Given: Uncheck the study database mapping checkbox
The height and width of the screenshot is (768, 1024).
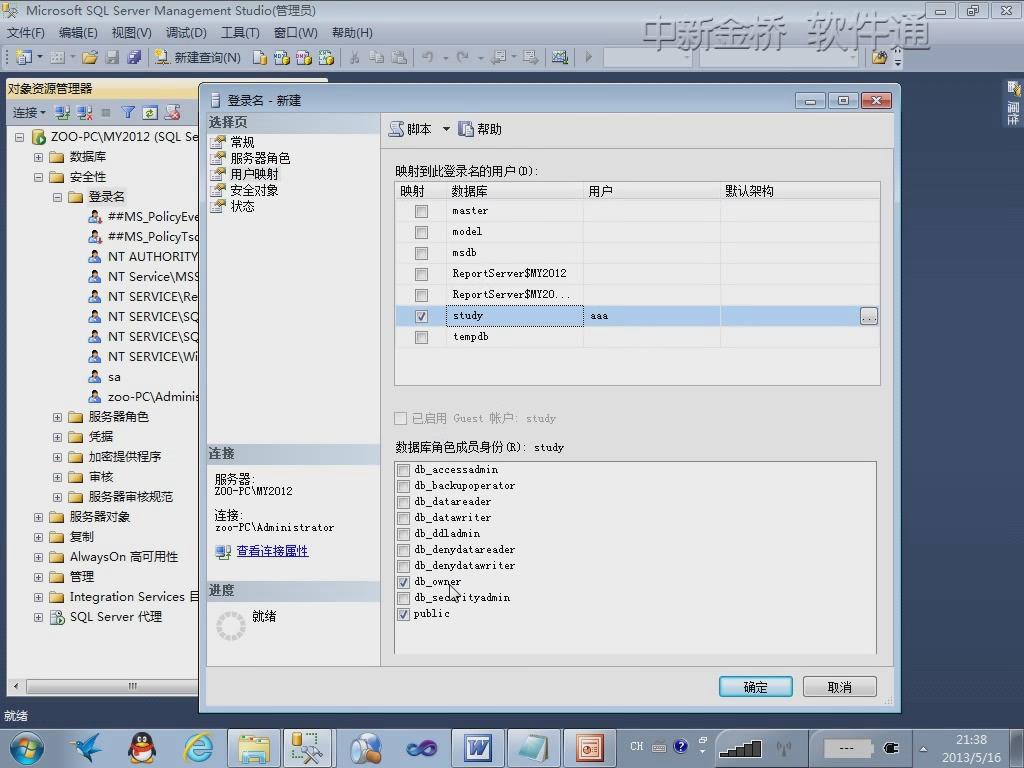Looking at the screenshot, I should (421, 316).
